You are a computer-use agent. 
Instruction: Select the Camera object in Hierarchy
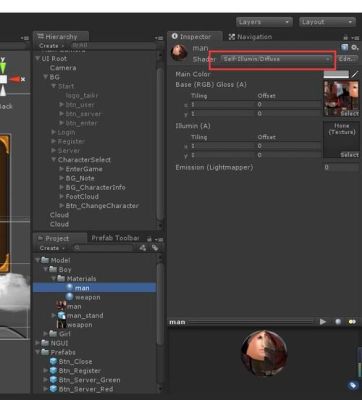(x=63, y=68)
